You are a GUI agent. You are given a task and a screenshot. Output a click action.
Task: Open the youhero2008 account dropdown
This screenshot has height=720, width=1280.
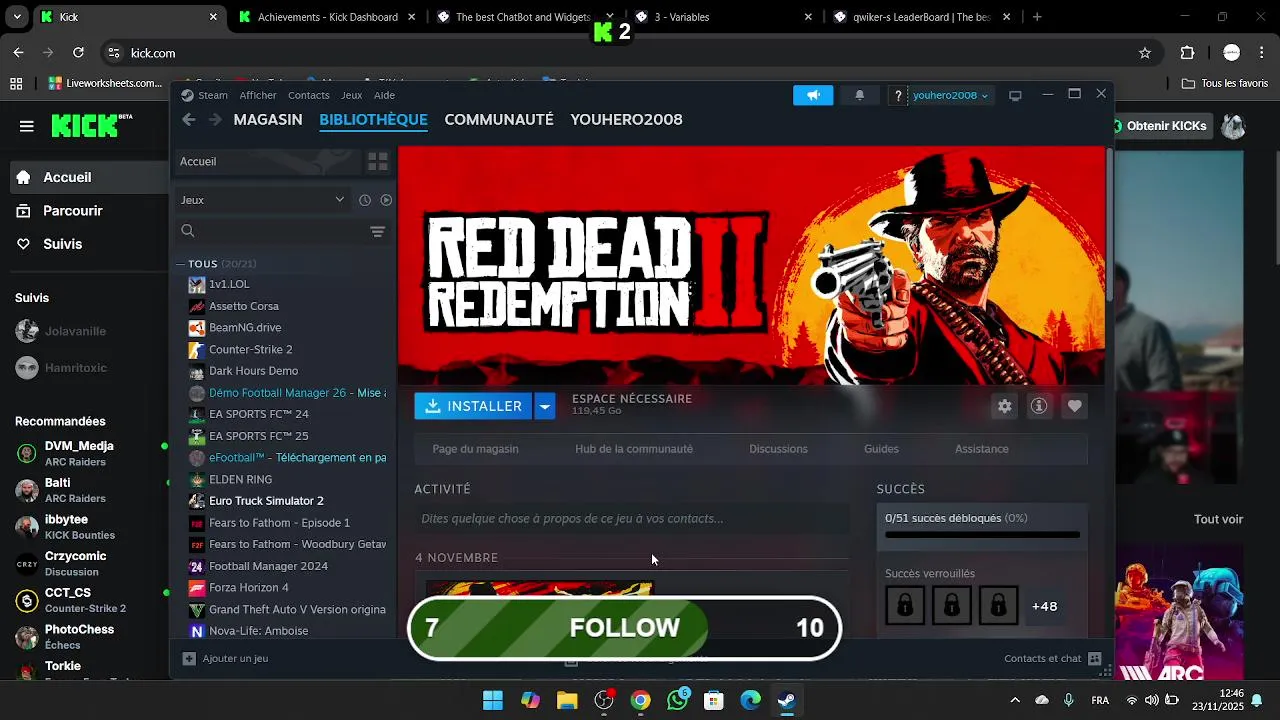tap(950, 95)
